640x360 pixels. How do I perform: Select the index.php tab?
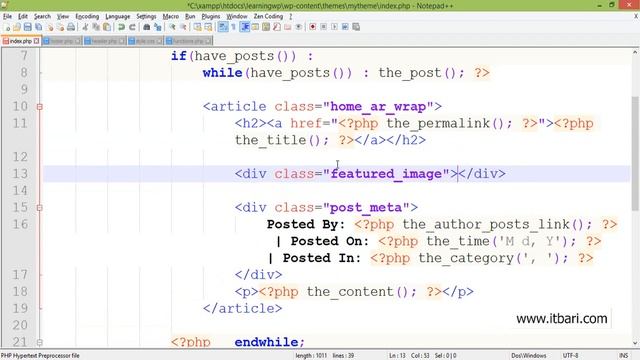coord(20,41)
